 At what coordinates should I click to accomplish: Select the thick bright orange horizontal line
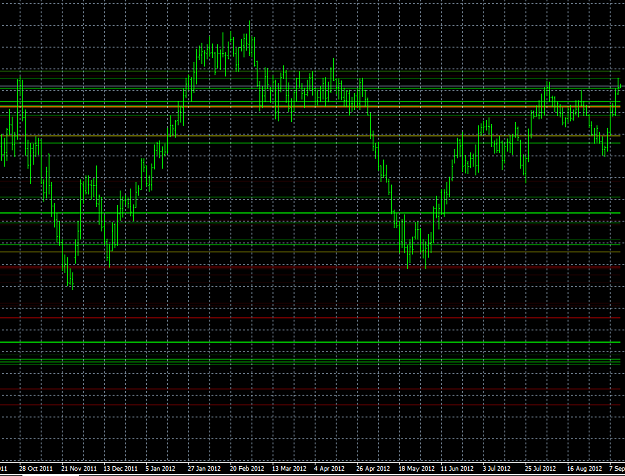(x=312, y=107)
